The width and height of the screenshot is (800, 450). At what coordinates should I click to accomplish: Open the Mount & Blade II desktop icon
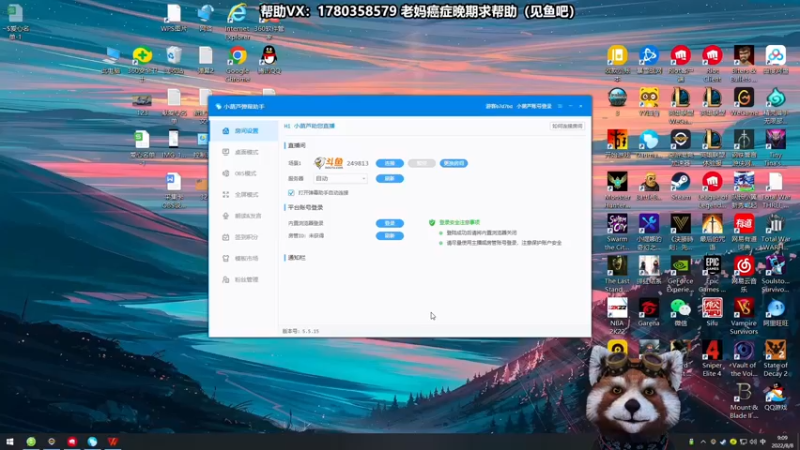pos(743,401)
